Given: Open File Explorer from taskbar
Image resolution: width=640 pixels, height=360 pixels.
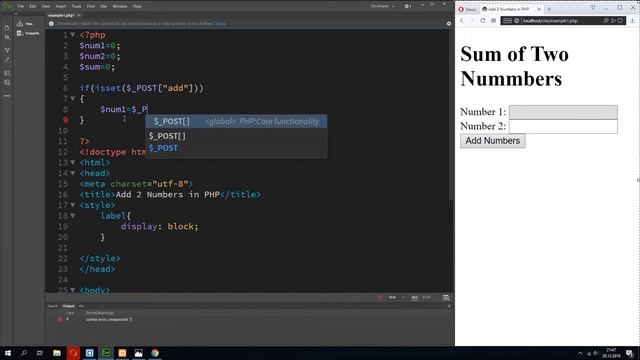Looking at the screenshot, I should click(57, 353).
